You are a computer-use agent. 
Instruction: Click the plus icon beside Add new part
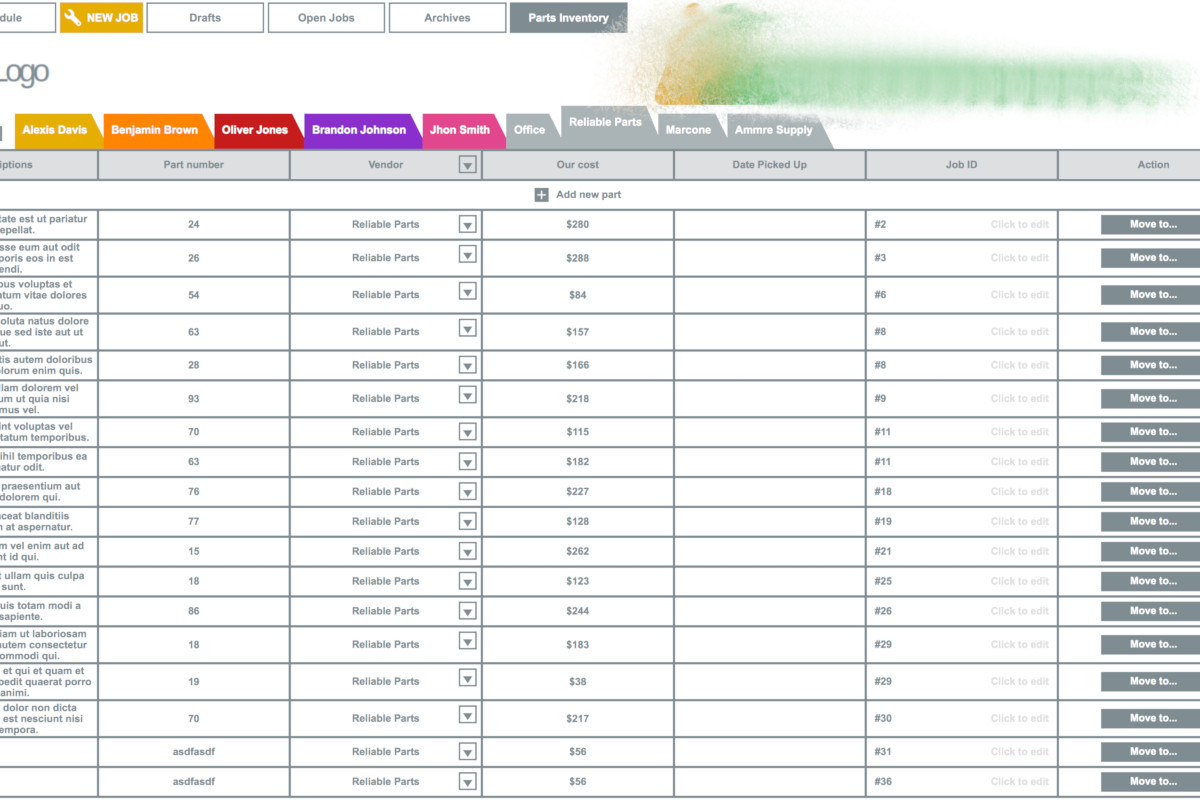(x=541, y=195)
